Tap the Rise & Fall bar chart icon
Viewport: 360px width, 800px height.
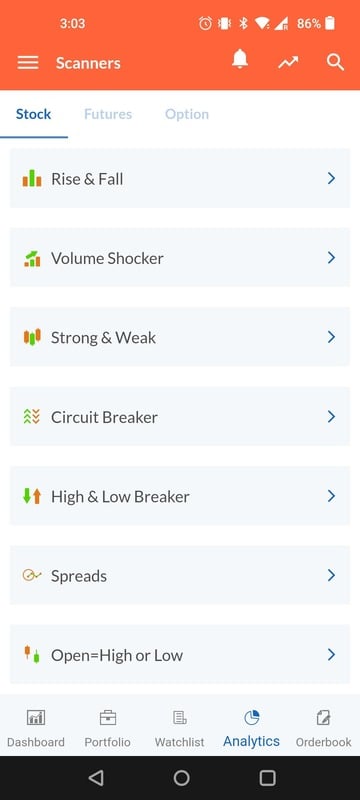coord(32,178)
